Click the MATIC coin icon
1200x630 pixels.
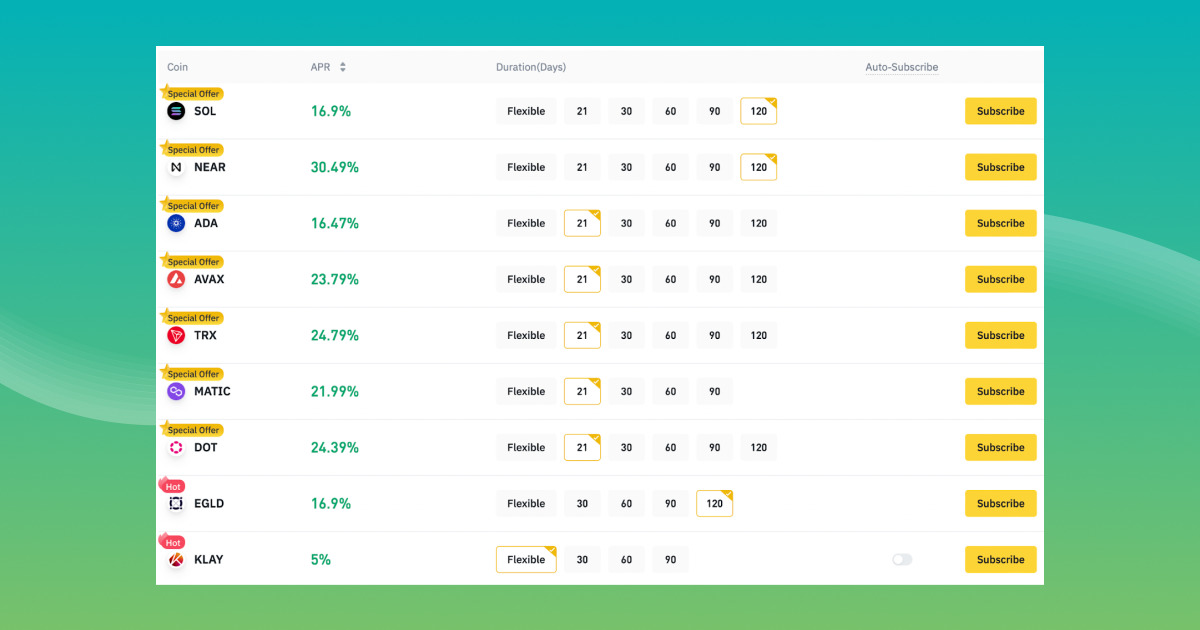pos(176,392)
